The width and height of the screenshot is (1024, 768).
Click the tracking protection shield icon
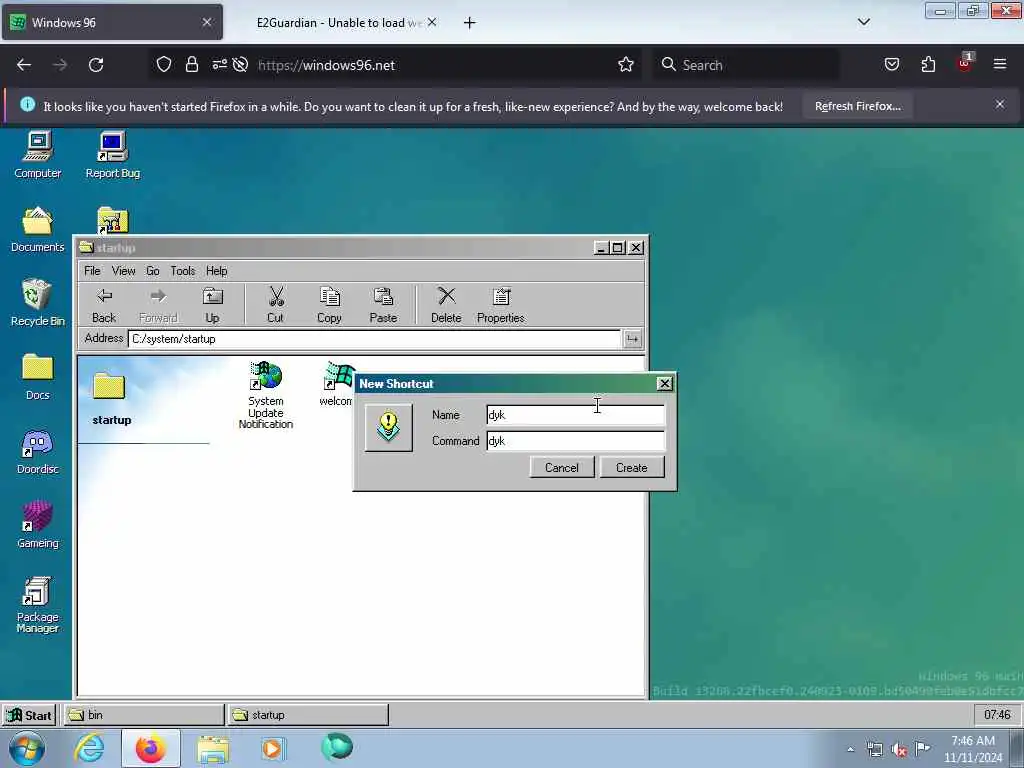pyautogui.click(x=164, y=65)
